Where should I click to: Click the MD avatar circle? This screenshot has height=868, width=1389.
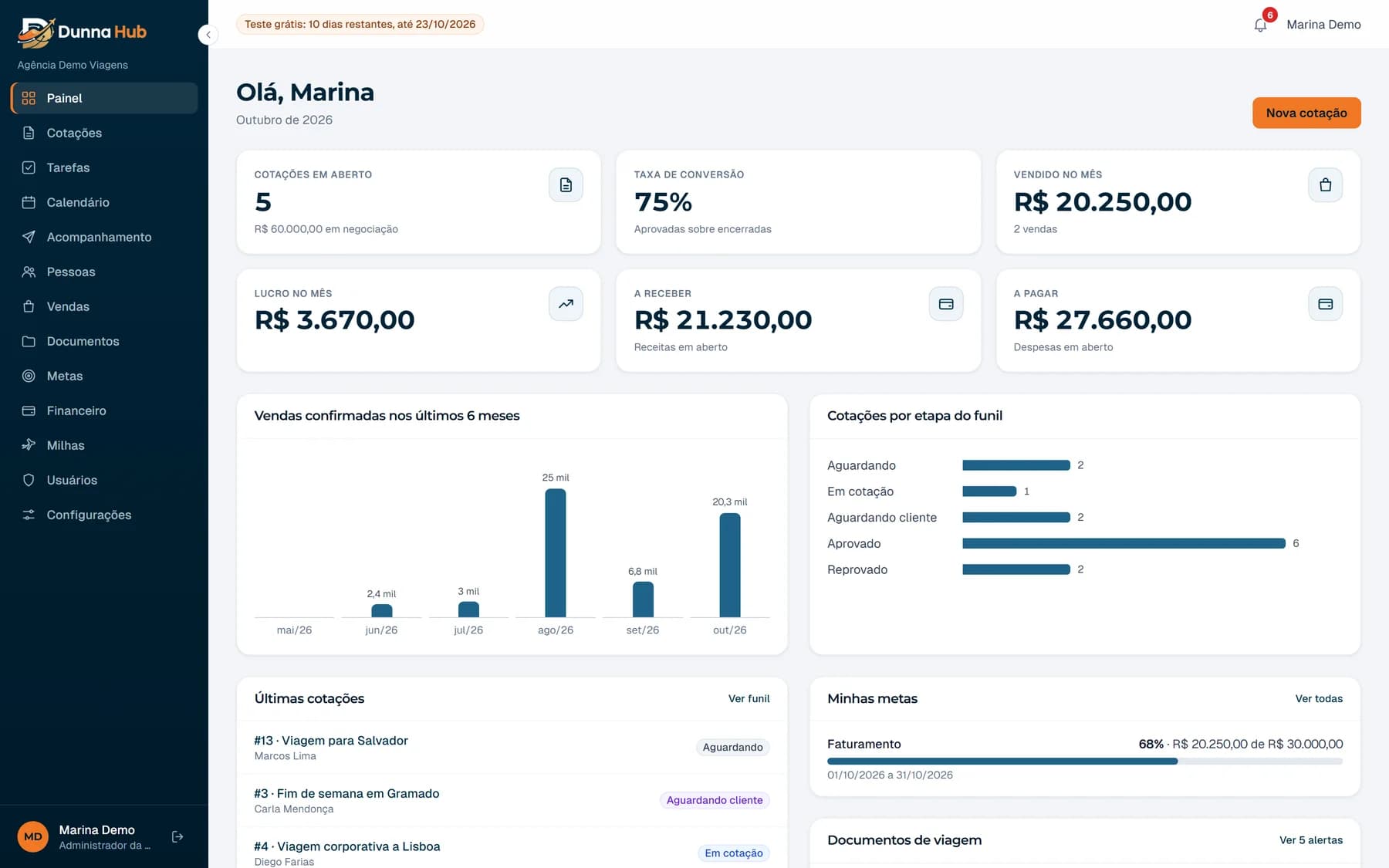point(33,836)
